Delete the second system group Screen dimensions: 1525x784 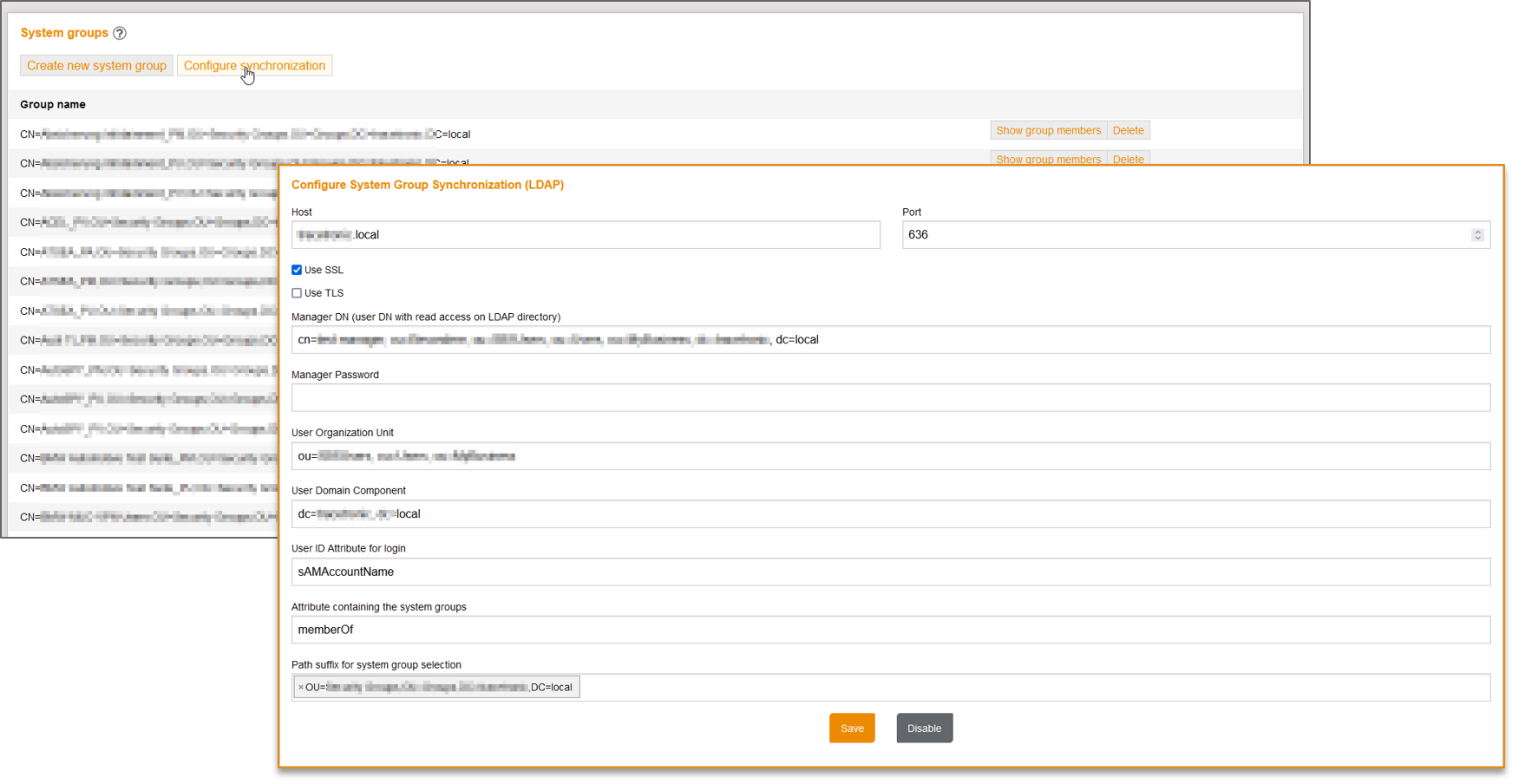(x=1128, y=159)
